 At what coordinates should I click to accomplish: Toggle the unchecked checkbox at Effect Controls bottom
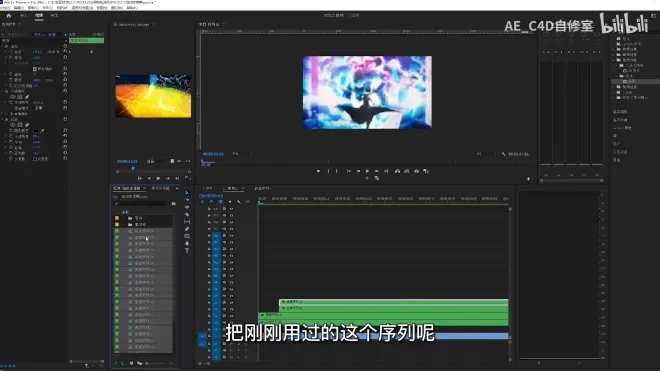pyautogui.click(x=35, y=159)
